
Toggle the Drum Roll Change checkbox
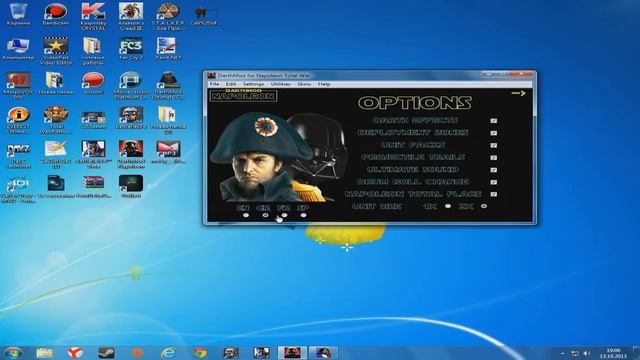[493, 182]
